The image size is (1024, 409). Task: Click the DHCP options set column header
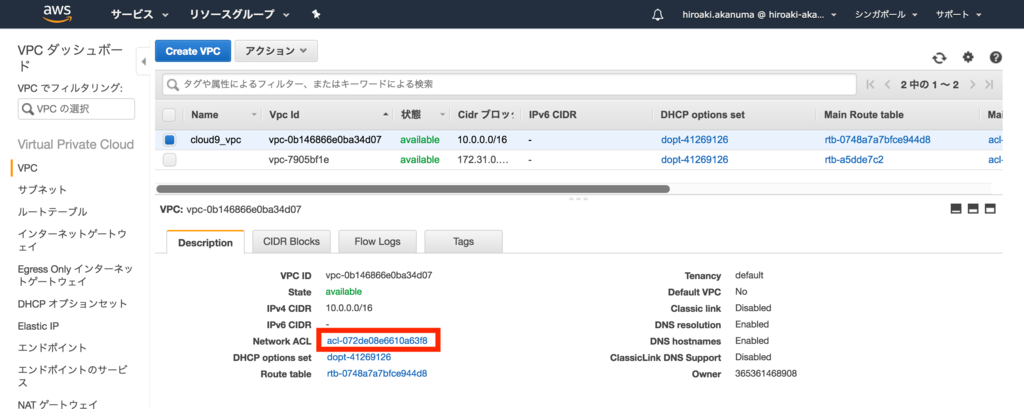pos(703,115)
